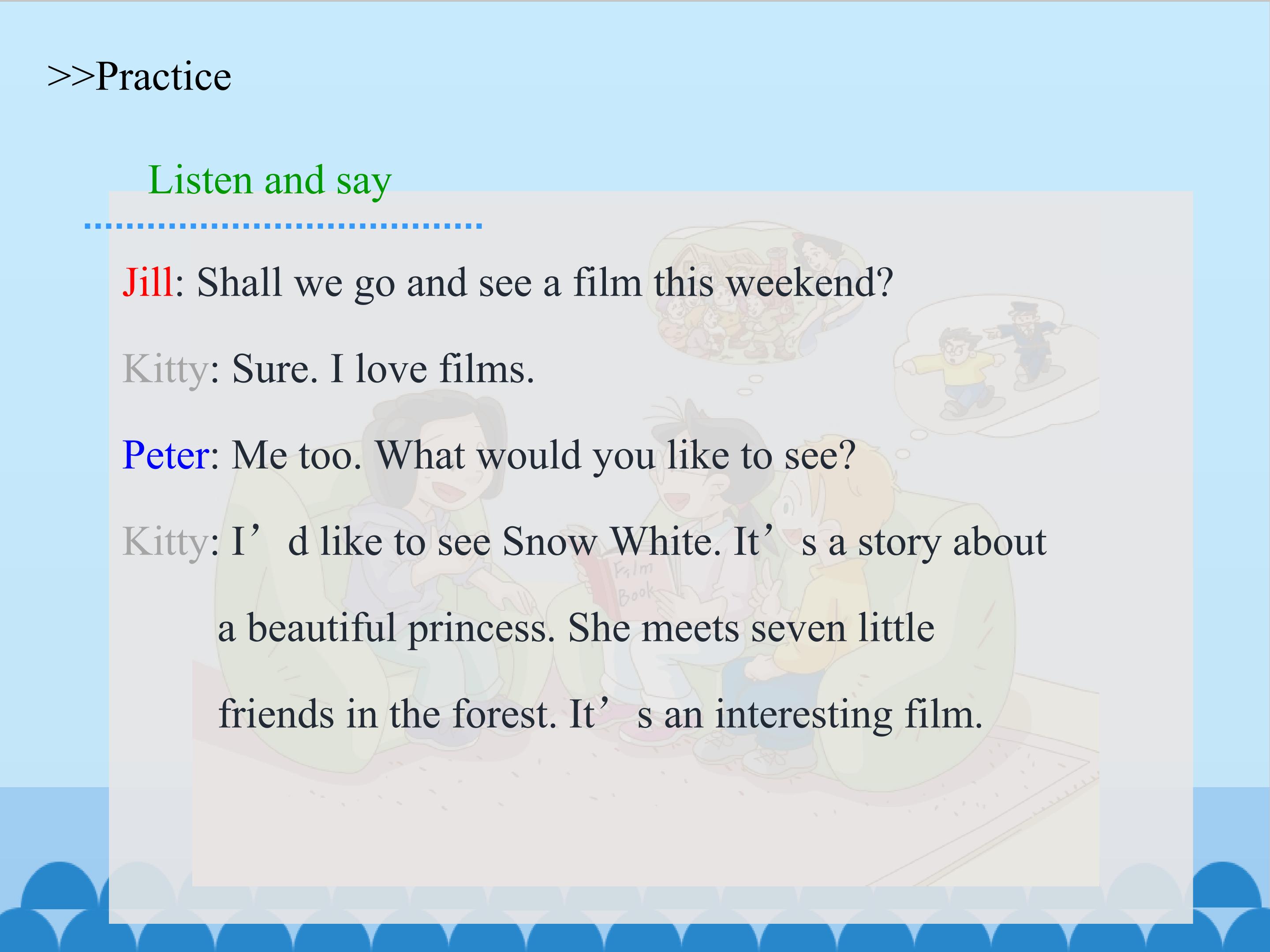Select the green "Listen and say" title

pos(270,181)
